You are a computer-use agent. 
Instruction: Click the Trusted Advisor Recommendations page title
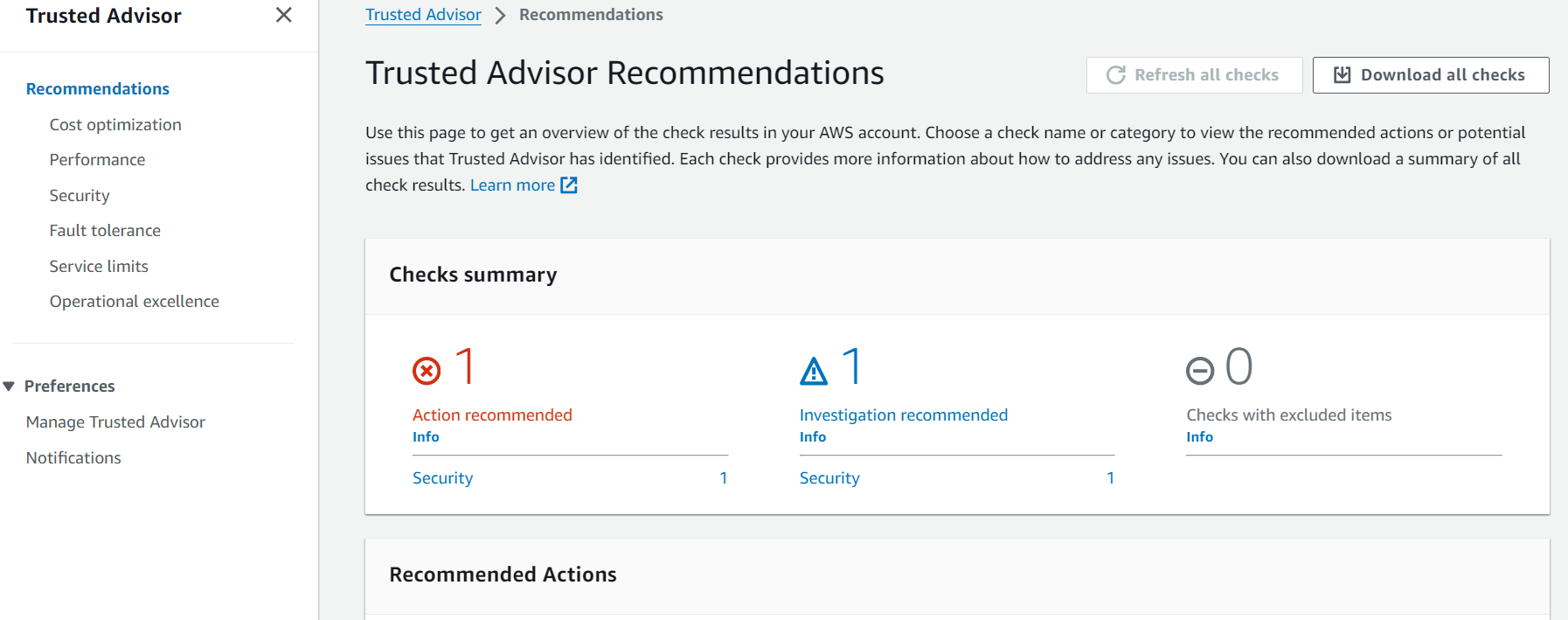624,73
